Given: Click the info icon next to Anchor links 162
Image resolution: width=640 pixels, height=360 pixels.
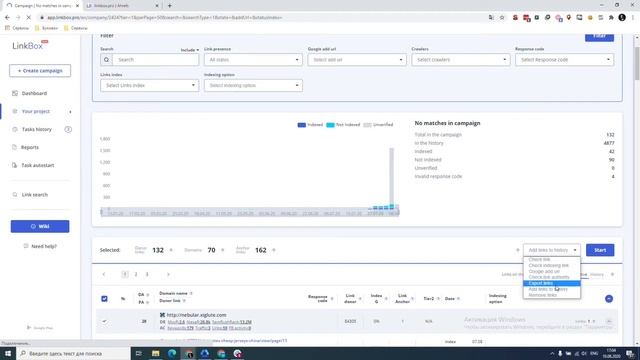Looking at the screenshot, I should (273, 250).
